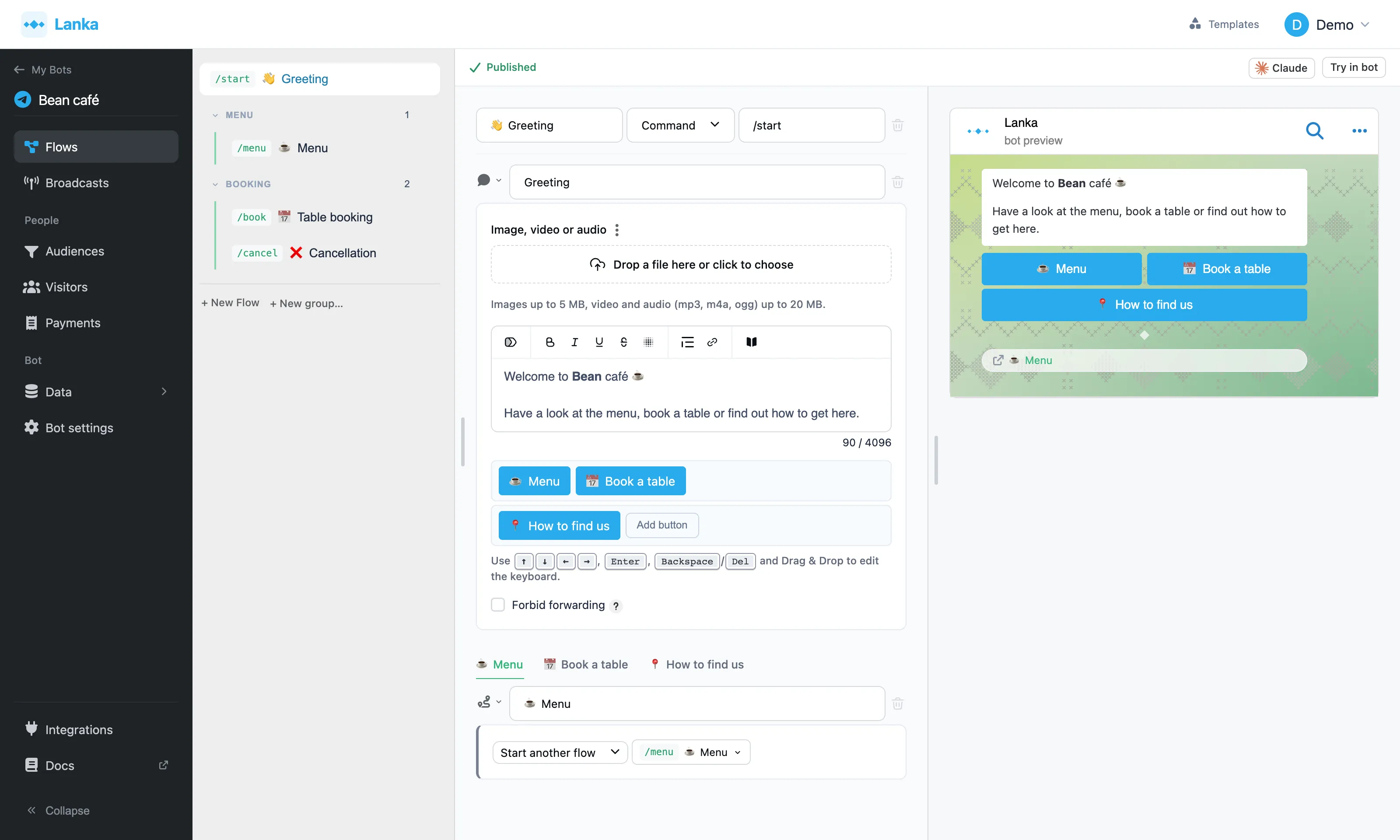Insert a hyperlink via link icon
Screen dimensions: 1400x840
[712, 342]
